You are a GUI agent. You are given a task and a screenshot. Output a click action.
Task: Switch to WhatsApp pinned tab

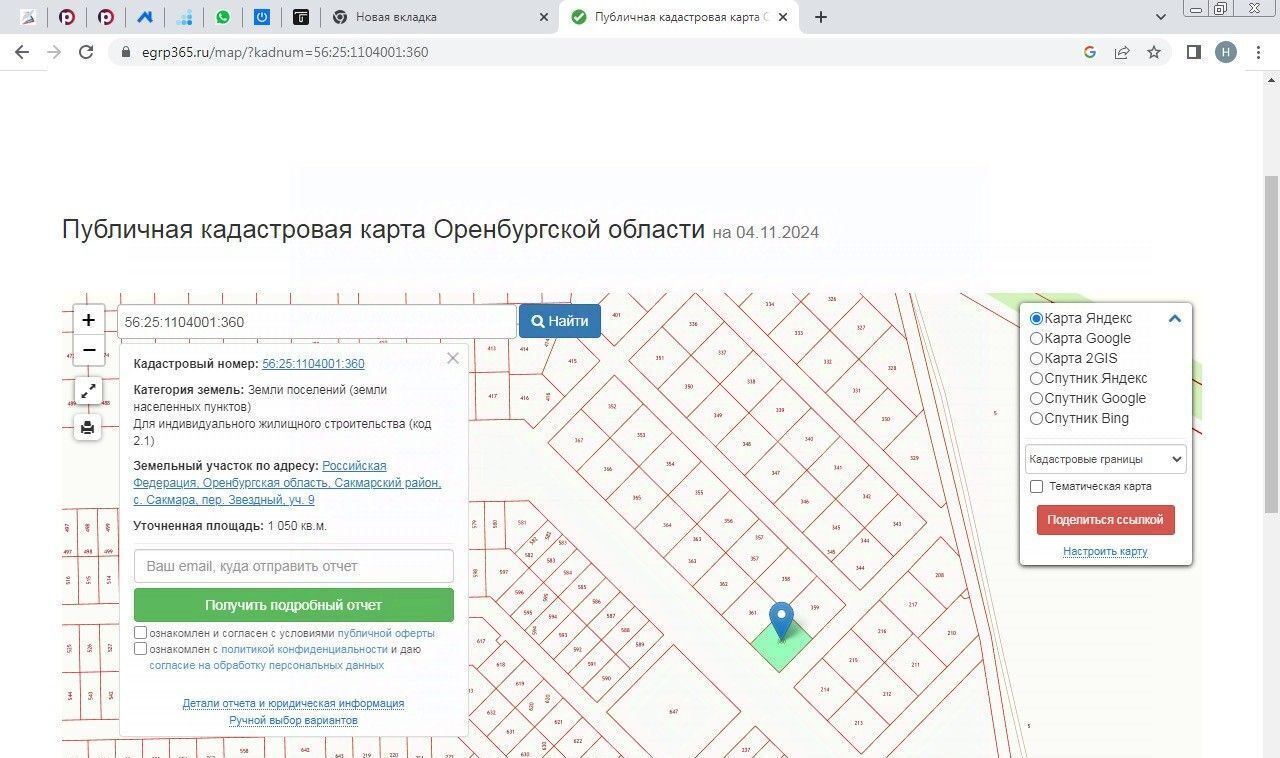click(x=222, y=17)
